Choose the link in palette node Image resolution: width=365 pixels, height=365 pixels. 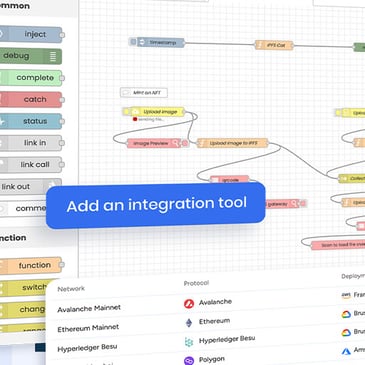coord(31,143)
